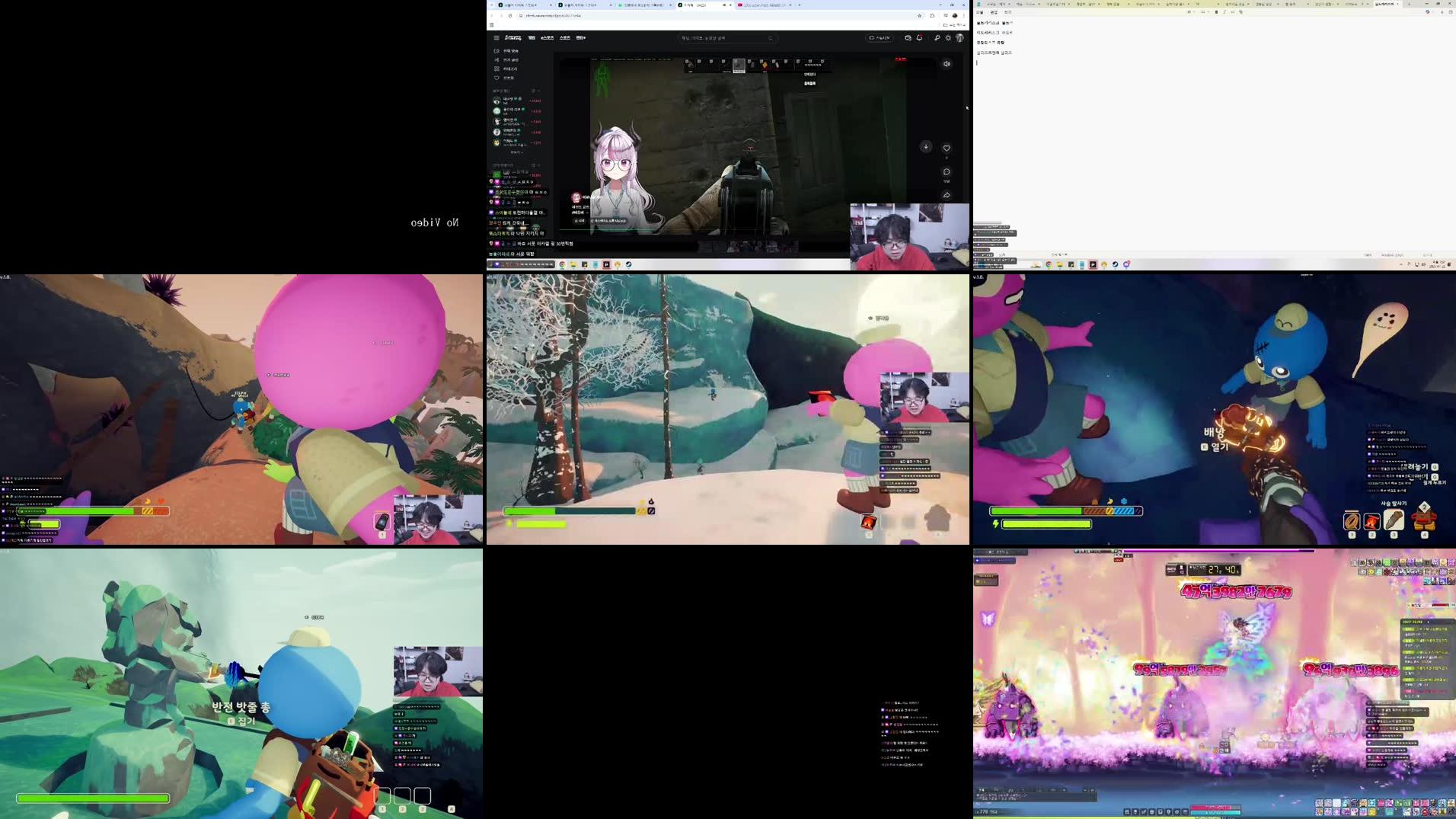Image resolution: width=1456 pixels, height=819 pixels.
Task: Add a new tab in Notepad
Action: click(x=1409, y=4)
